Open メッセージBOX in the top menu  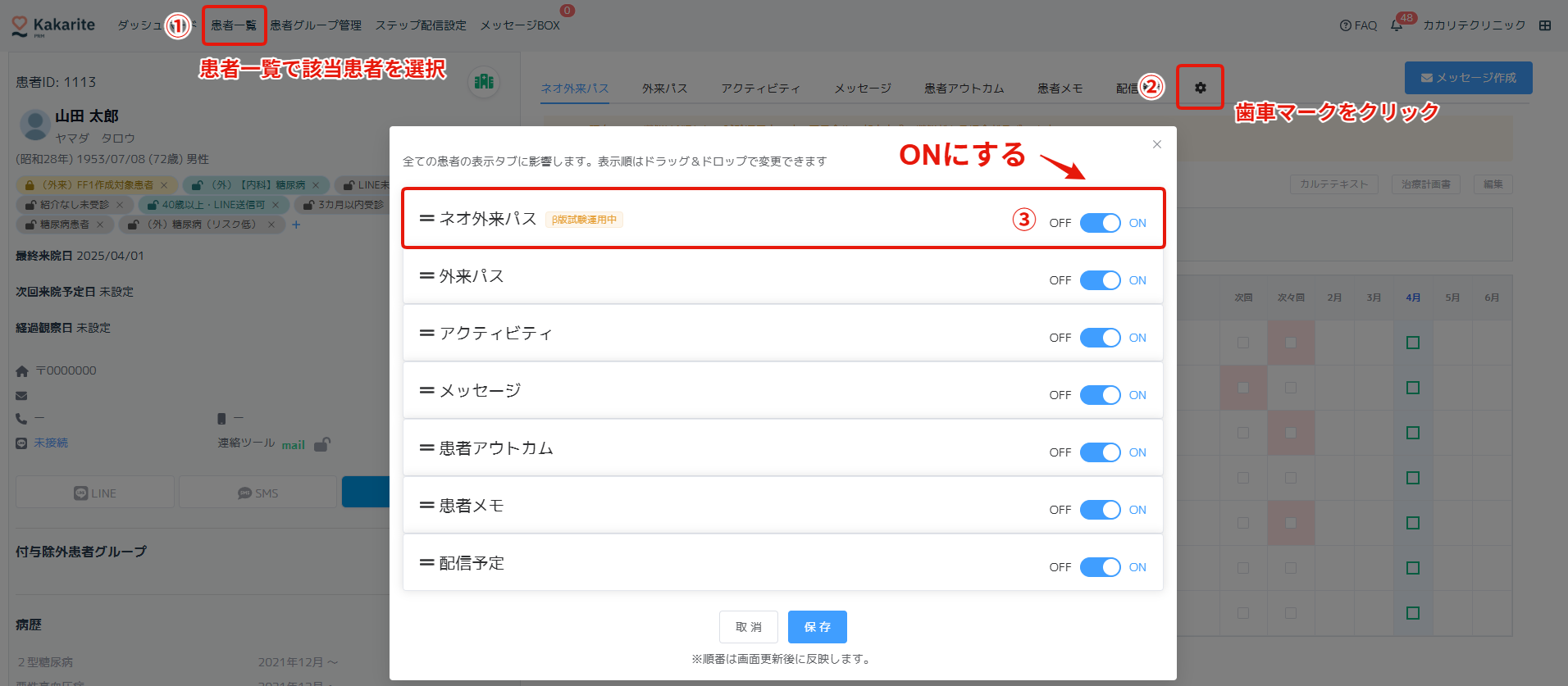pos(520,25)
